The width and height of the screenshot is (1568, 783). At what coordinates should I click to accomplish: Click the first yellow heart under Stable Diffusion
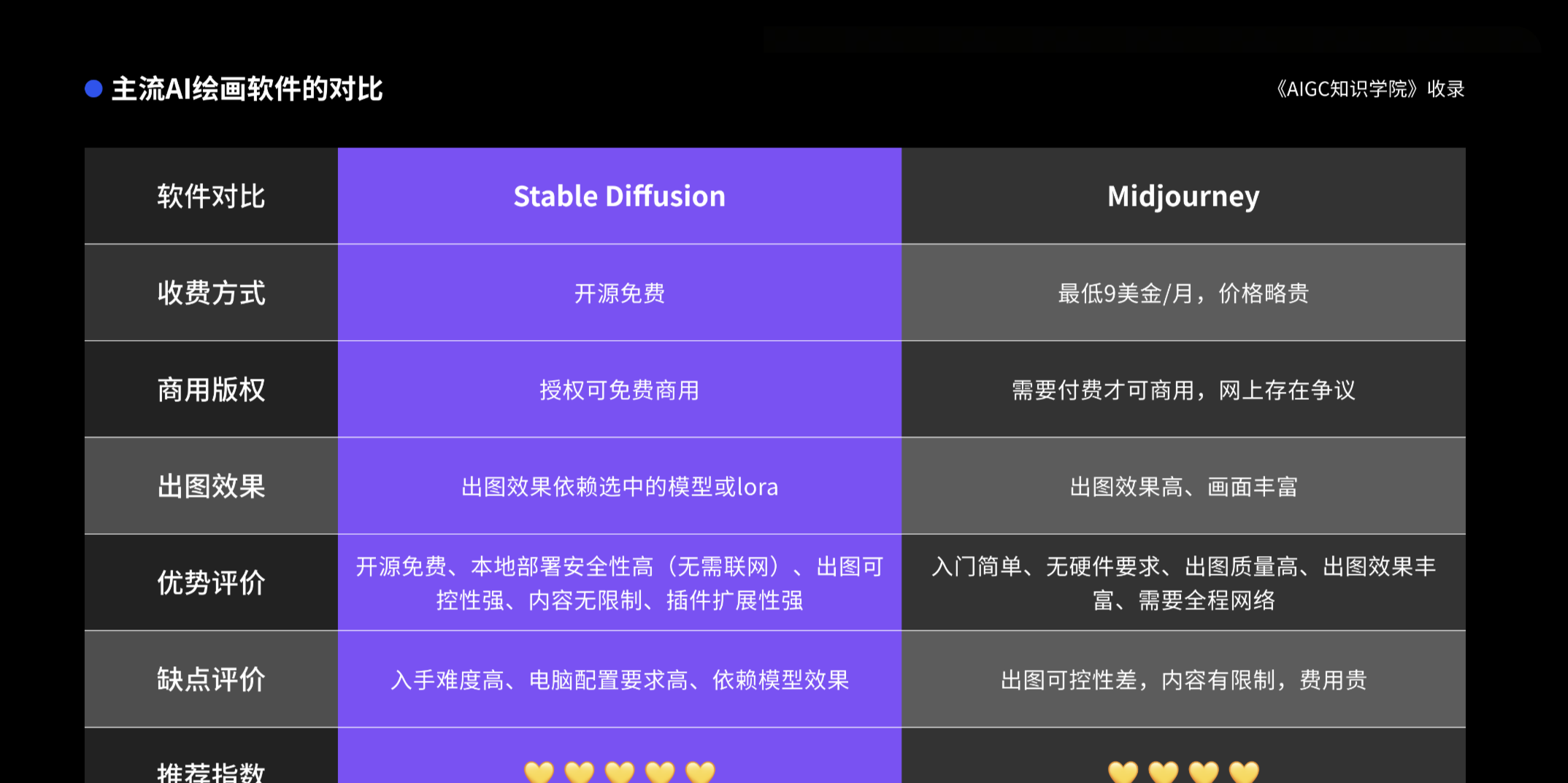pos(539,771)
